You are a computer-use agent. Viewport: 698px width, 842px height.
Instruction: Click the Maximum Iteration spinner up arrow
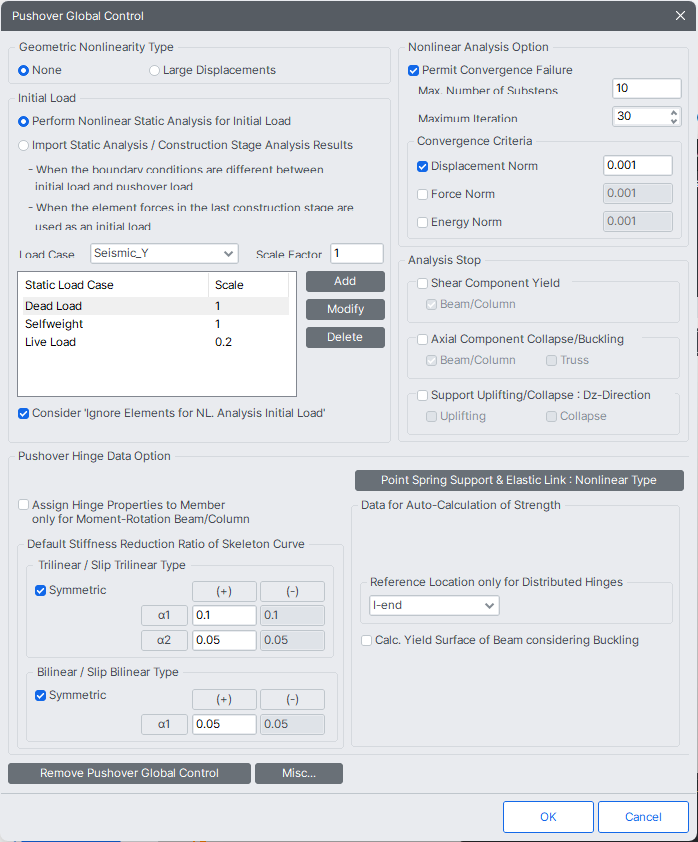click(673, 111)
